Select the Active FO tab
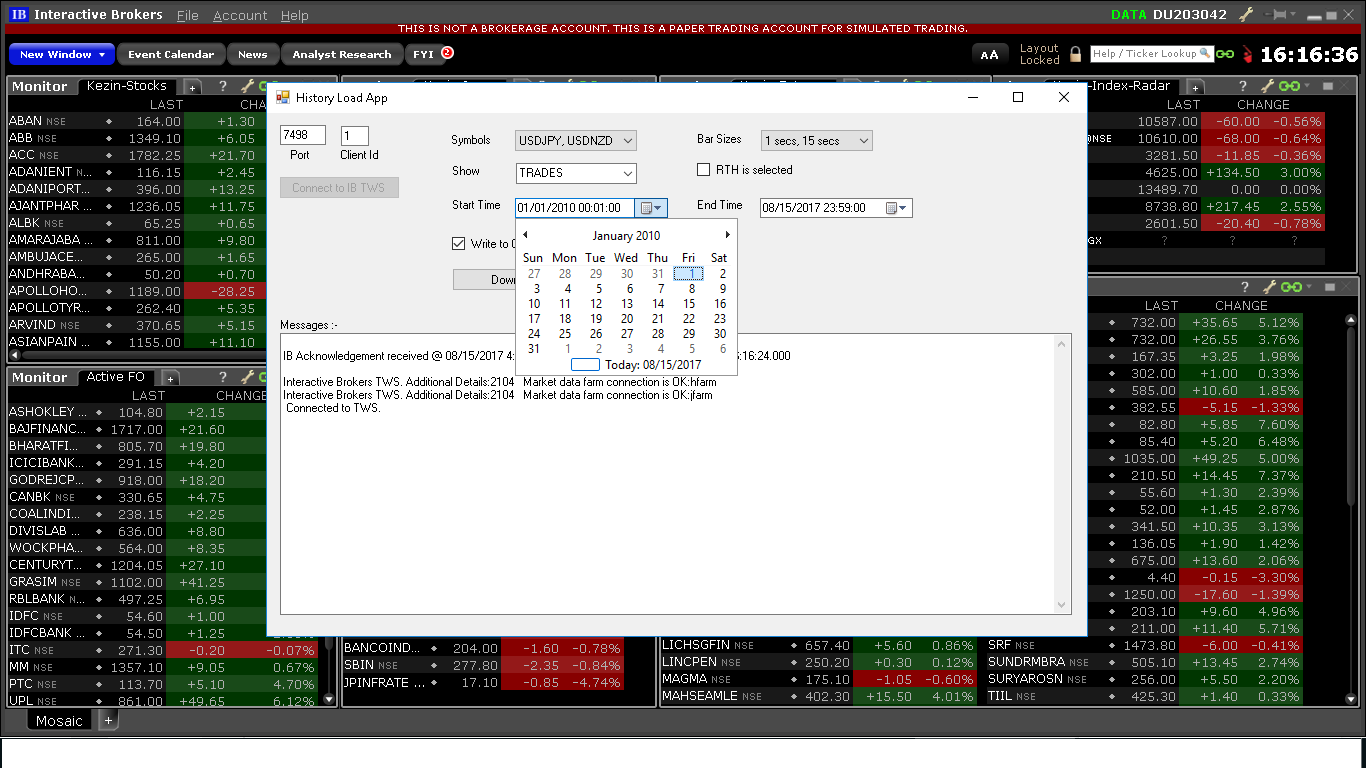The width and height of the screenshot is (1366, 768). point(116,377)
